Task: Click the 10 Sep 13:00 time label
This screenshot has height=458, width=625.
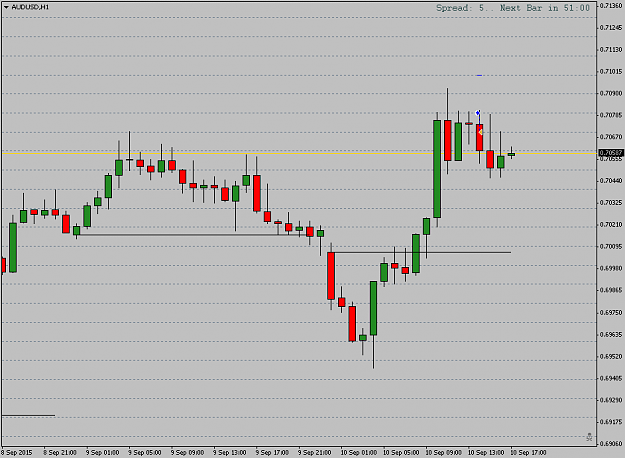Action: point(486,453)
